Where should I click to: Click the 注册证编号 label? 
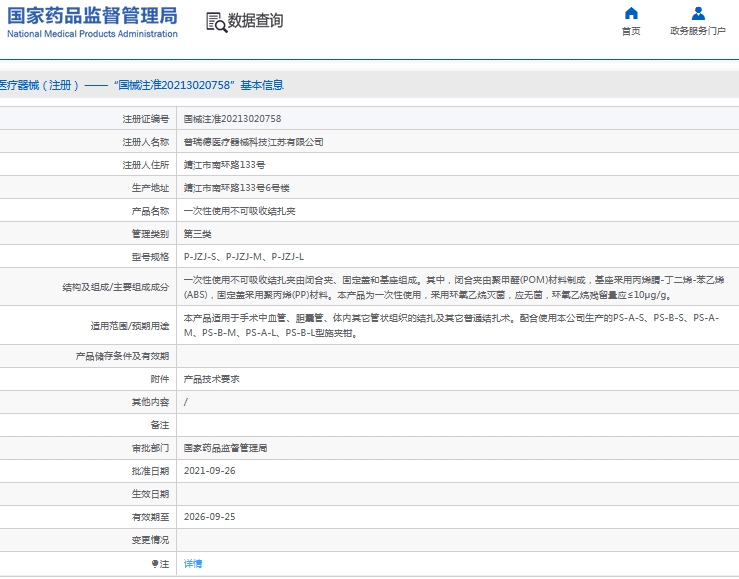coord(146,119)
